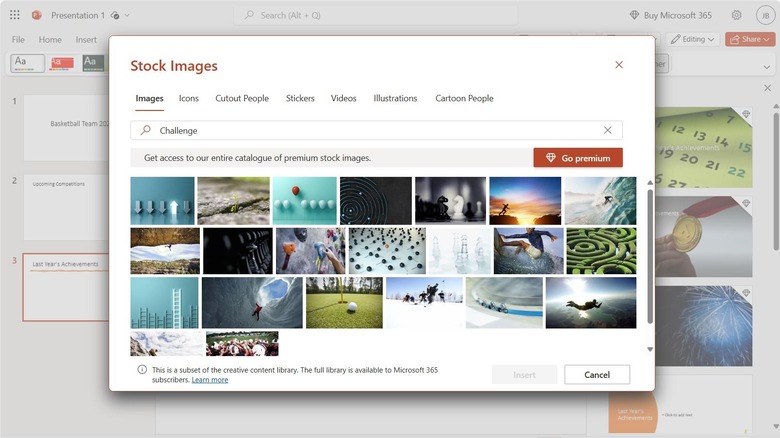Select the snow hockey players image
Viewport: 780px width, 438px height.
pyautogui.click(x=424, y=303)
